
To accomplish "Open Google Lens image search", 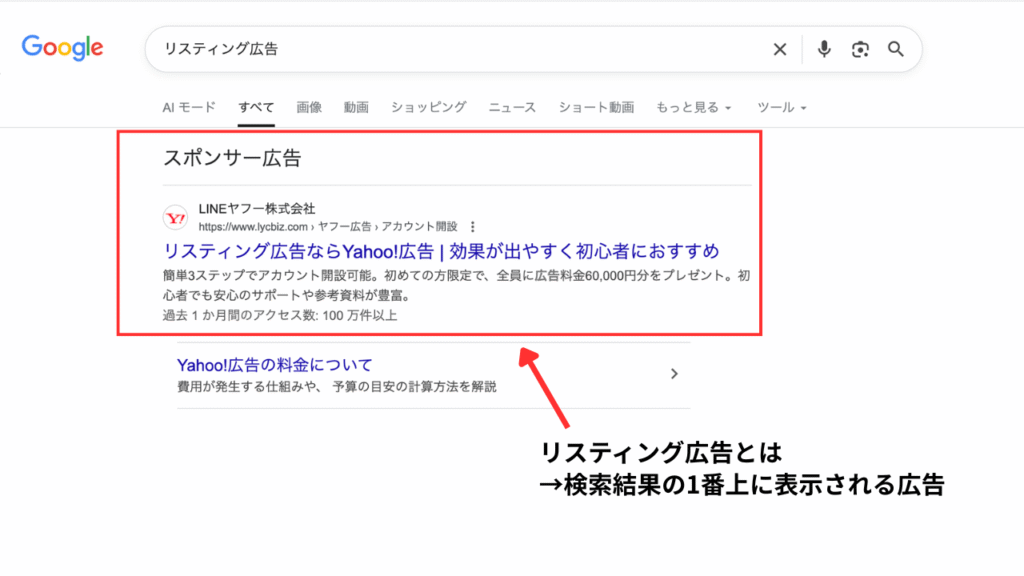I will [x=860, y=49].
